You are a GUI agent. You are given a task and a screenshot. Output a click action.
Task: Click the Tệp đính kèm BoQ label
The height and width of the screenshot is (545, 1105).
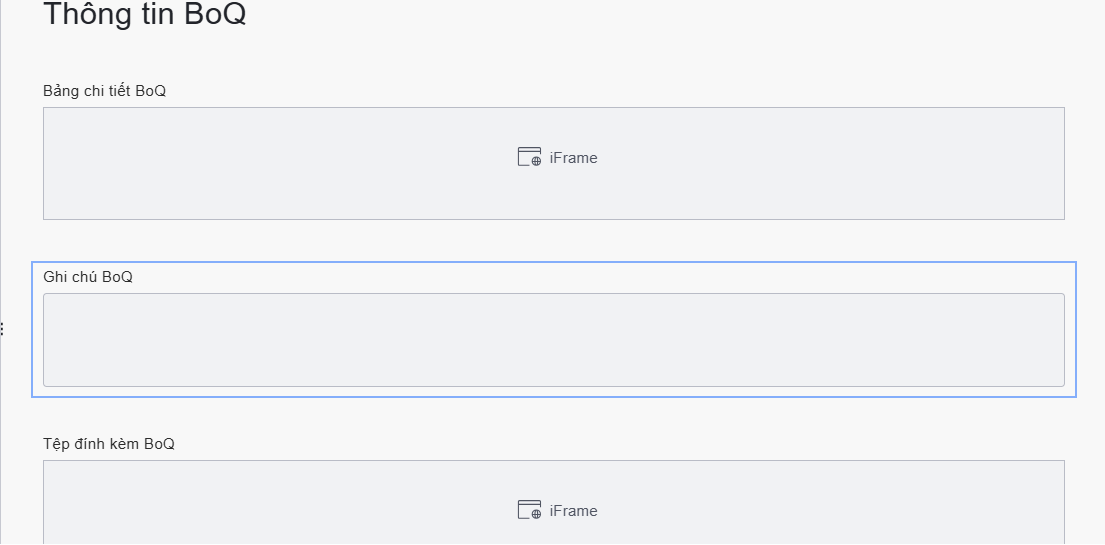click(x=109, y=443)
